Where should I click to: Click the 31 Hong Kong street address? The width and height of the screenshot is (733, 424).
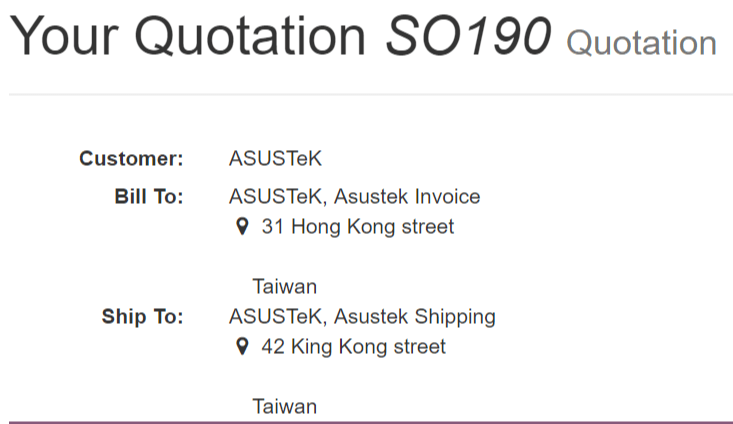tap(358, 227)
